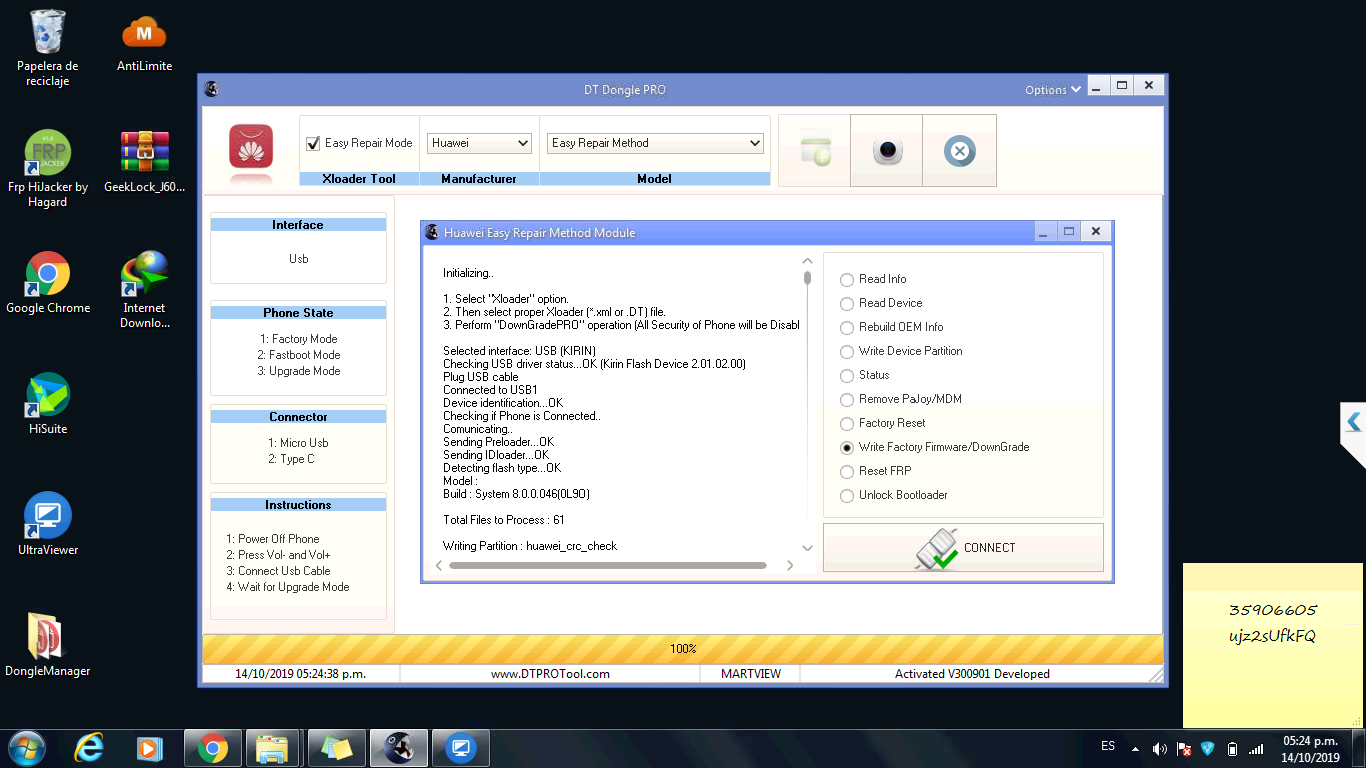Image resolution: width=1366 pixels, height=768 pixels.
Task: Open Internet Download Manager desktop icon
Action: coord(144,290)
